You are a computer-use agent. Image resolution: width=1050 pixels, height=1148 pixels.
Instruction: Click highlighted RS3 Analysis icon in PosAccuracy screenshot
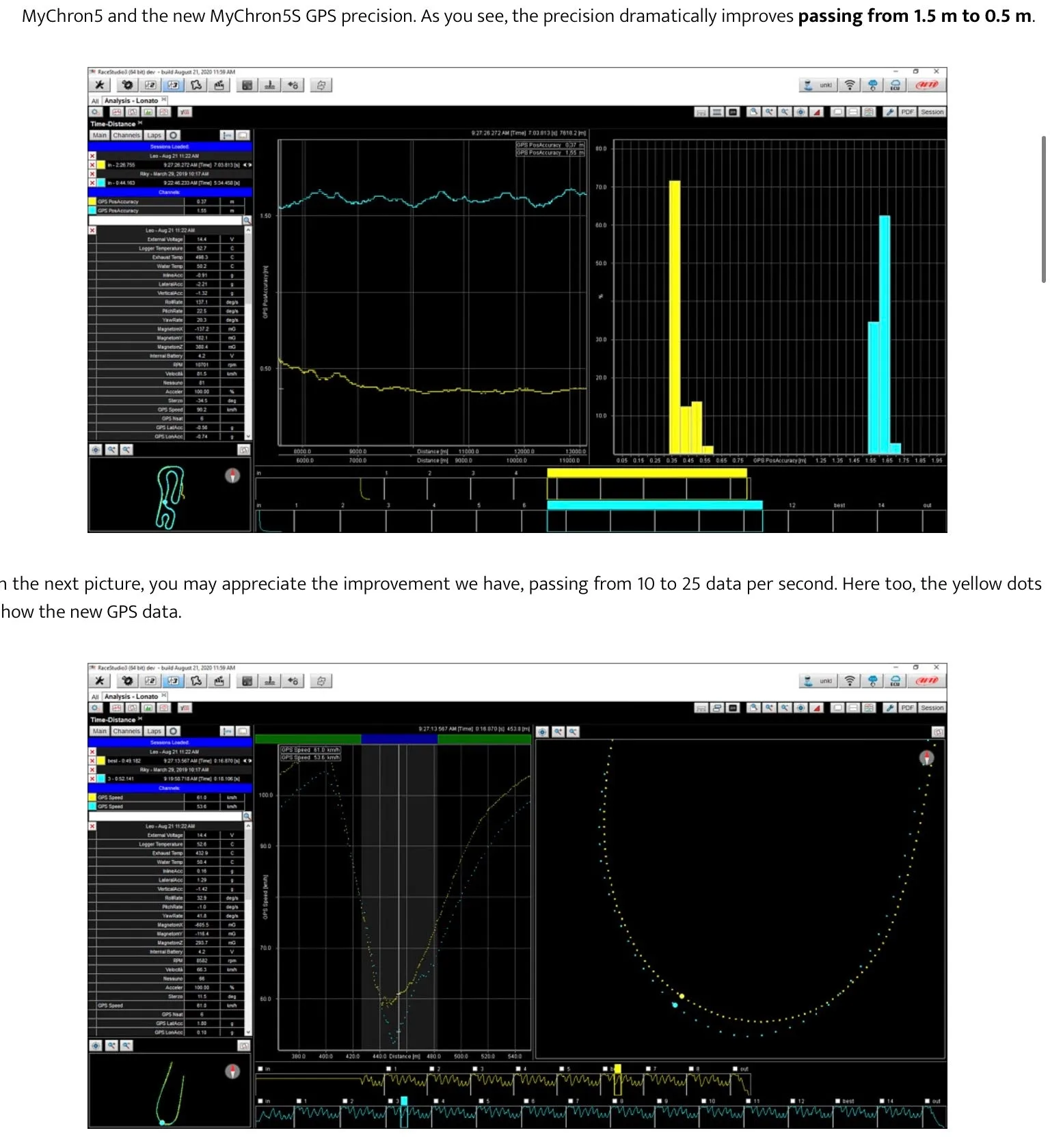click(174, 85)
